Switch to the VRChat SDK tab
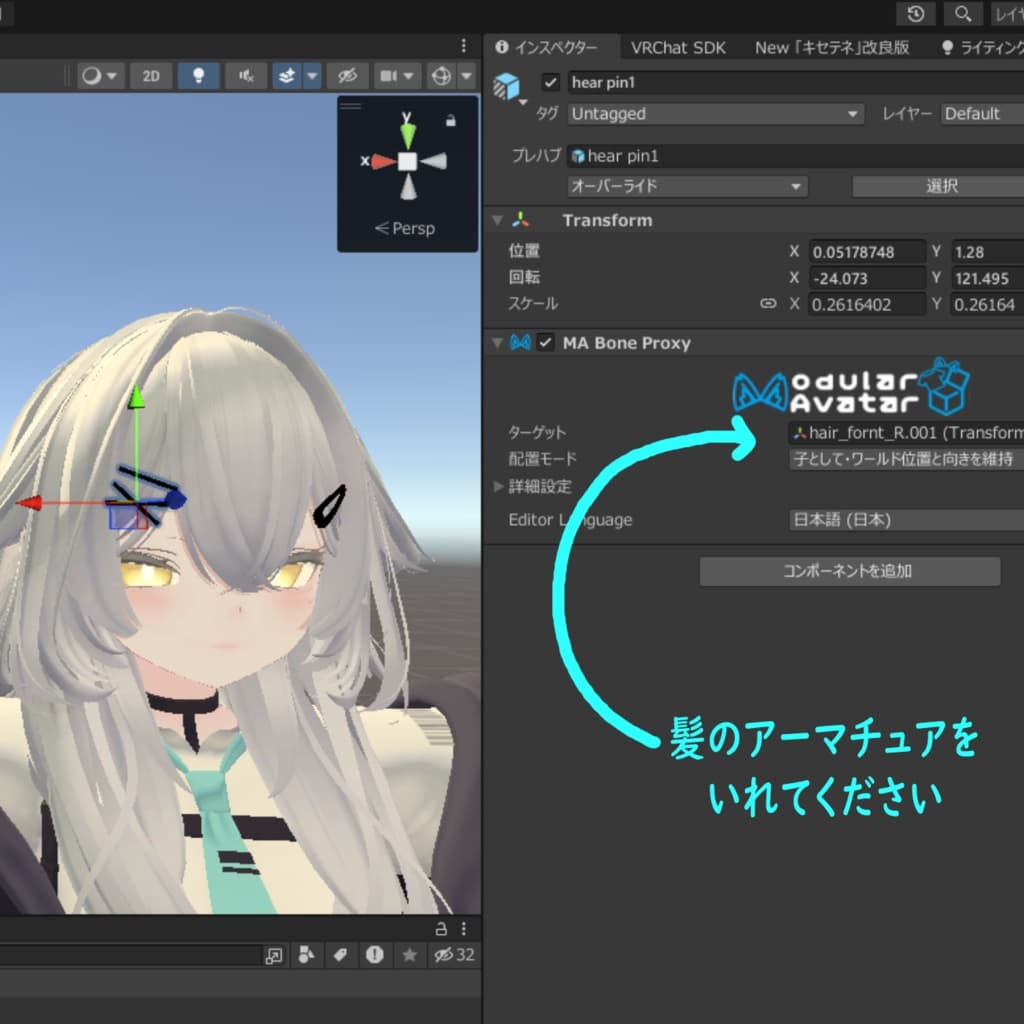1024x1024 pixels. [x=678, y=47]
